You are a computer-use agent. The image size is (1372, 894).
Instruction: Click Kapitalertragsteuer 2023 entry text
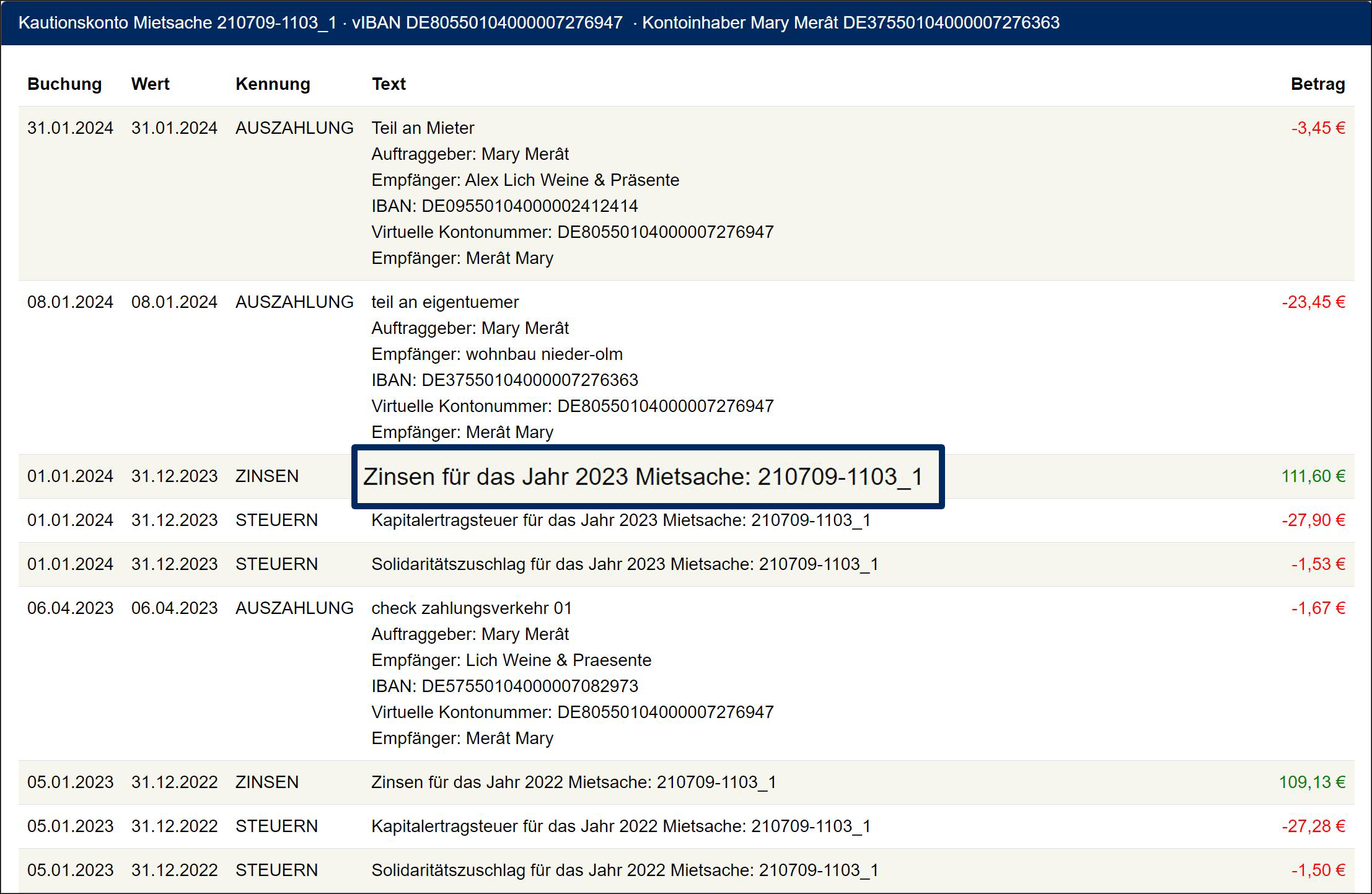pyautogui.click(x=621, y=520)
